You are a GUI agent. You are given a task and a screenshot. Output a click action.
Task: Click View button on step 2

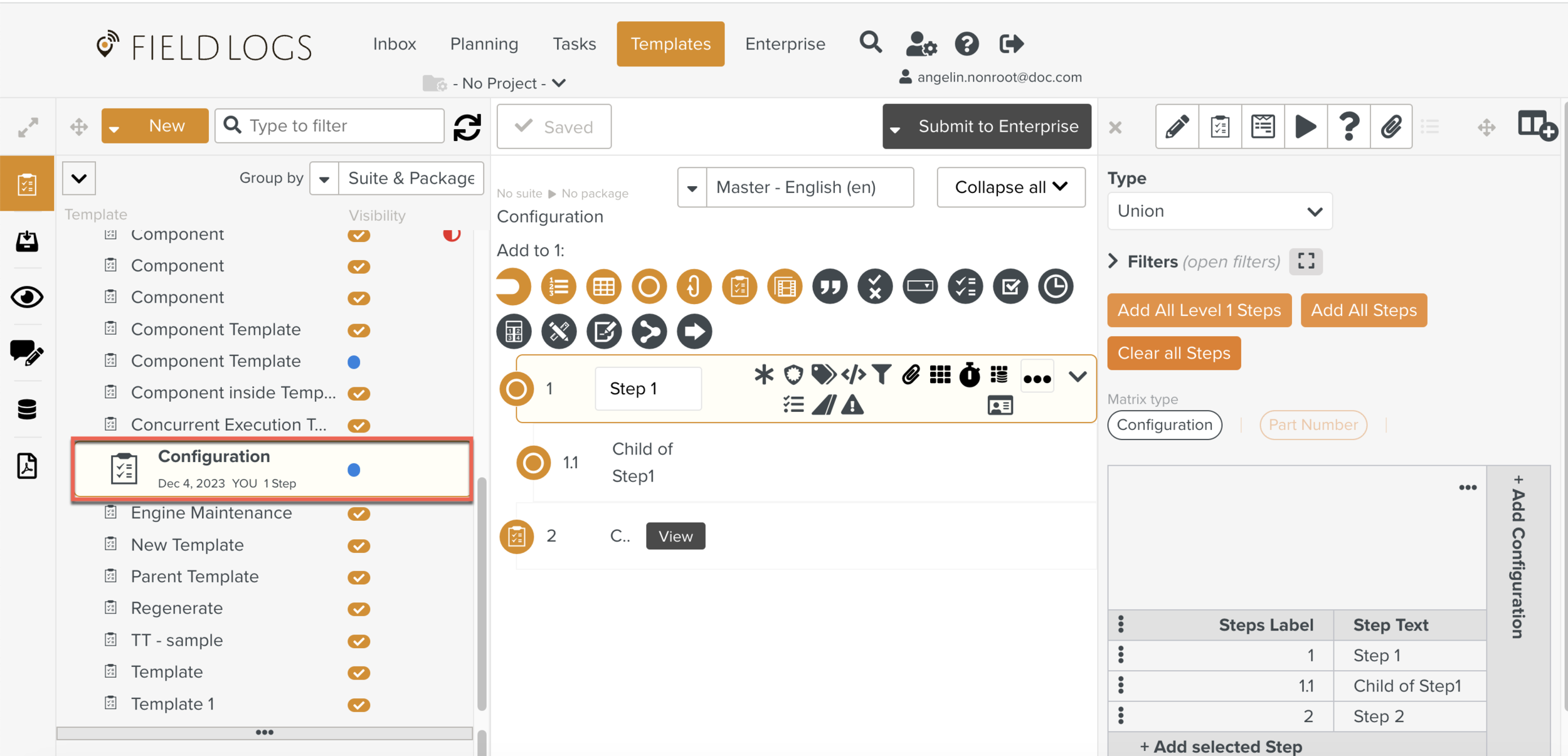click(x=675, y=537)
